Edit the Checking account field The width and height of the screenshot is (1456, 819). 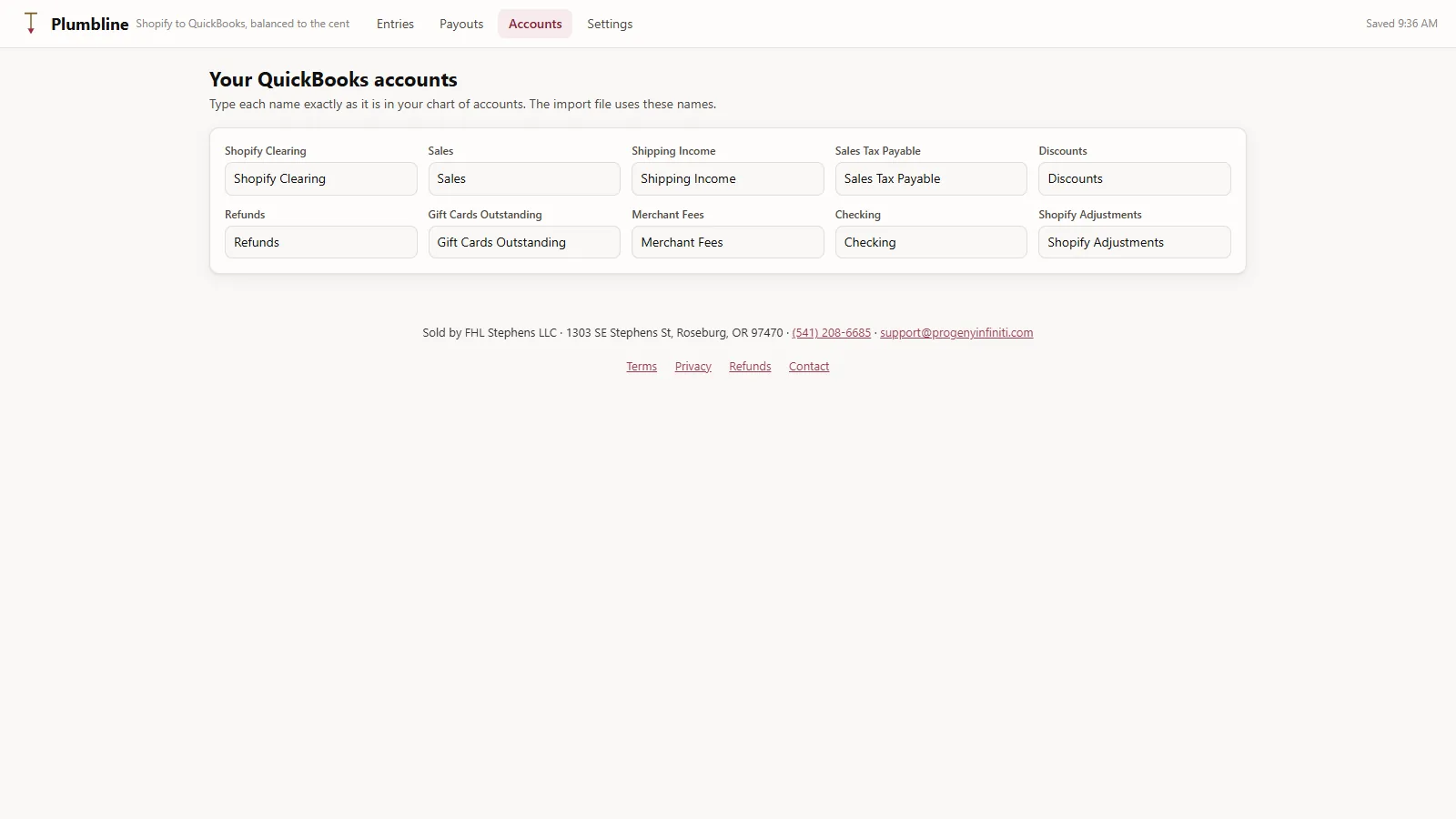[931, 242]
